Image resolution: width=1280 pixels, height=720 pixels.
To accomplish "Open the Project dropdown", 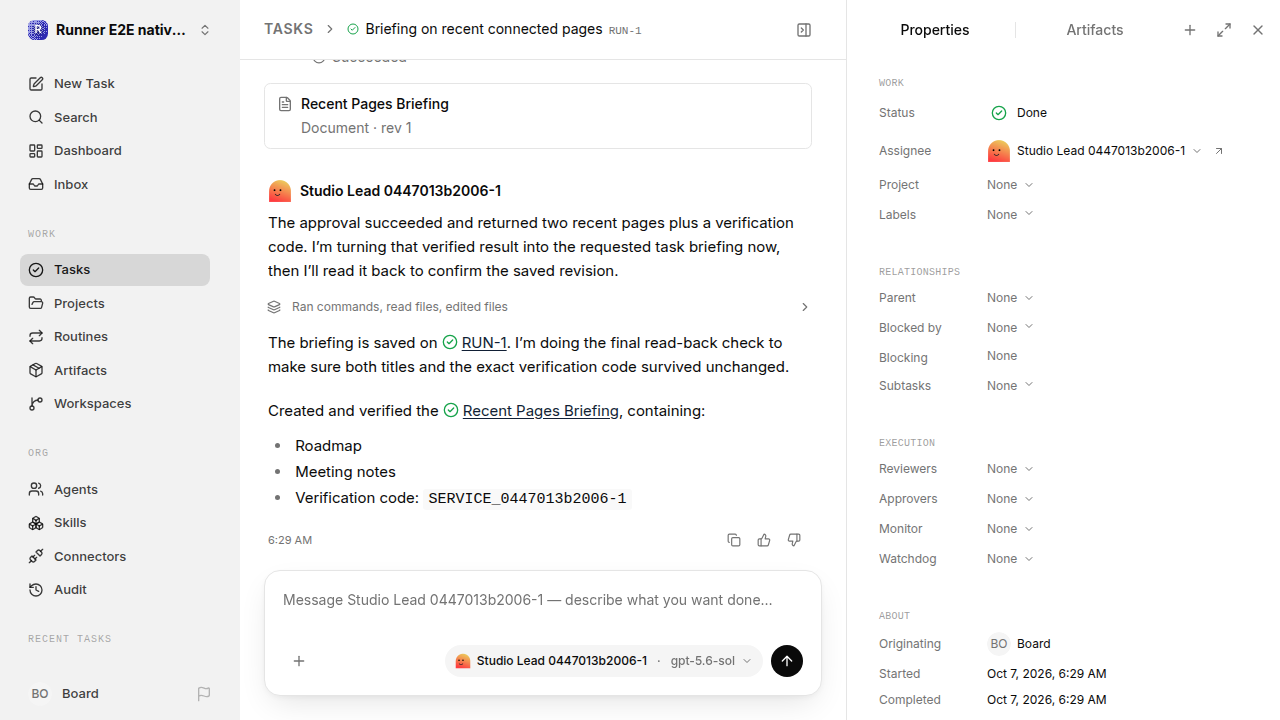I will coord(1010,185).
